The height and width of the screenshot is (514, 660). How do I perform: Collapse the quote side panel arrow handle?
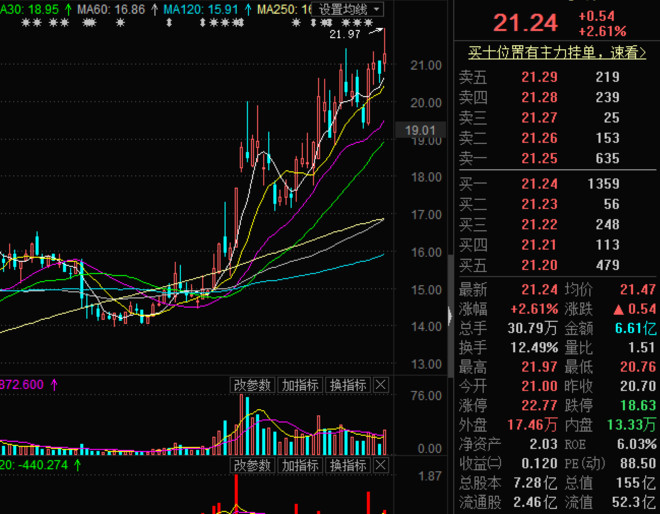point(450,315)
